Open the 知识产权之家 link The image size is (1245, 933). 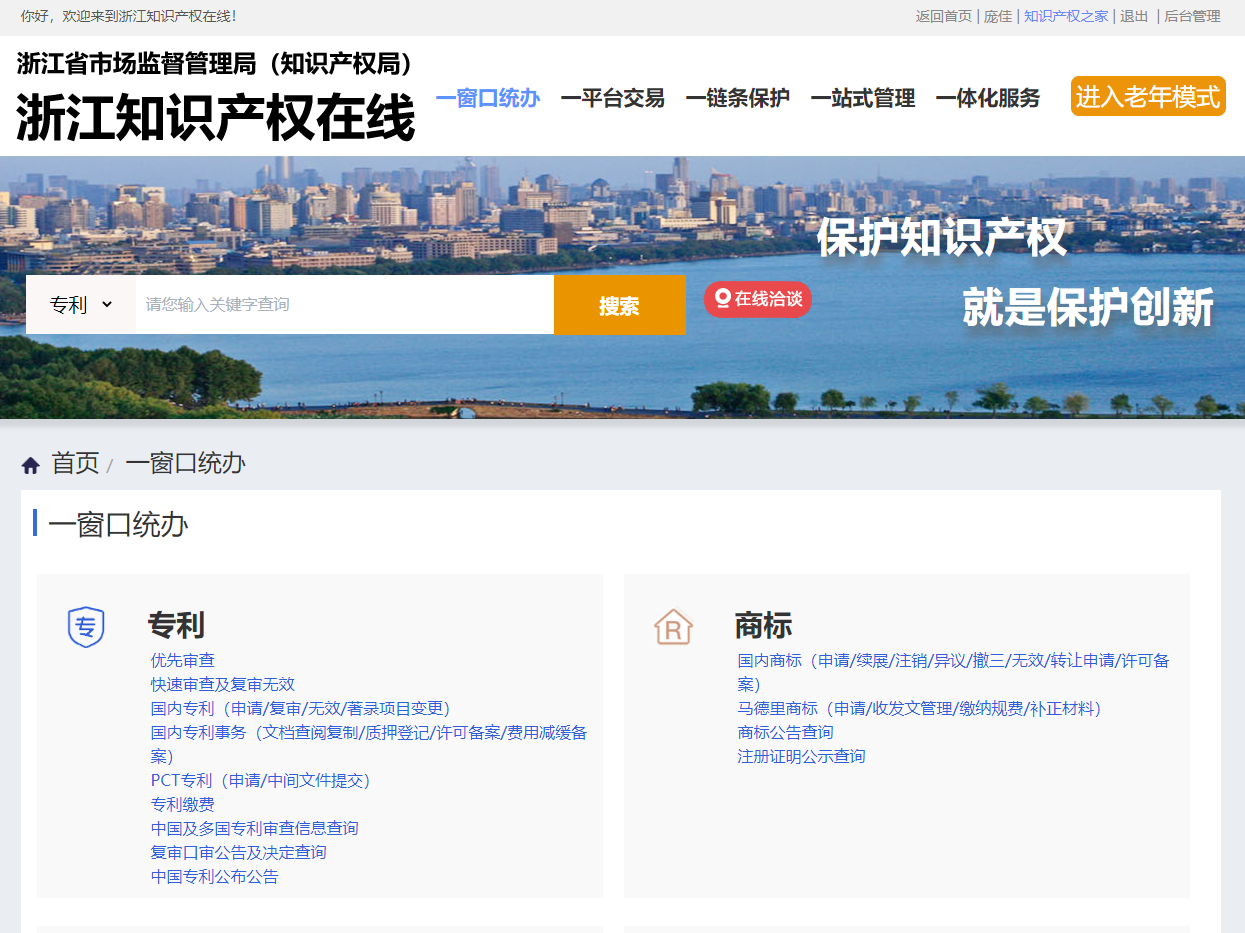tap(1065, 16)
